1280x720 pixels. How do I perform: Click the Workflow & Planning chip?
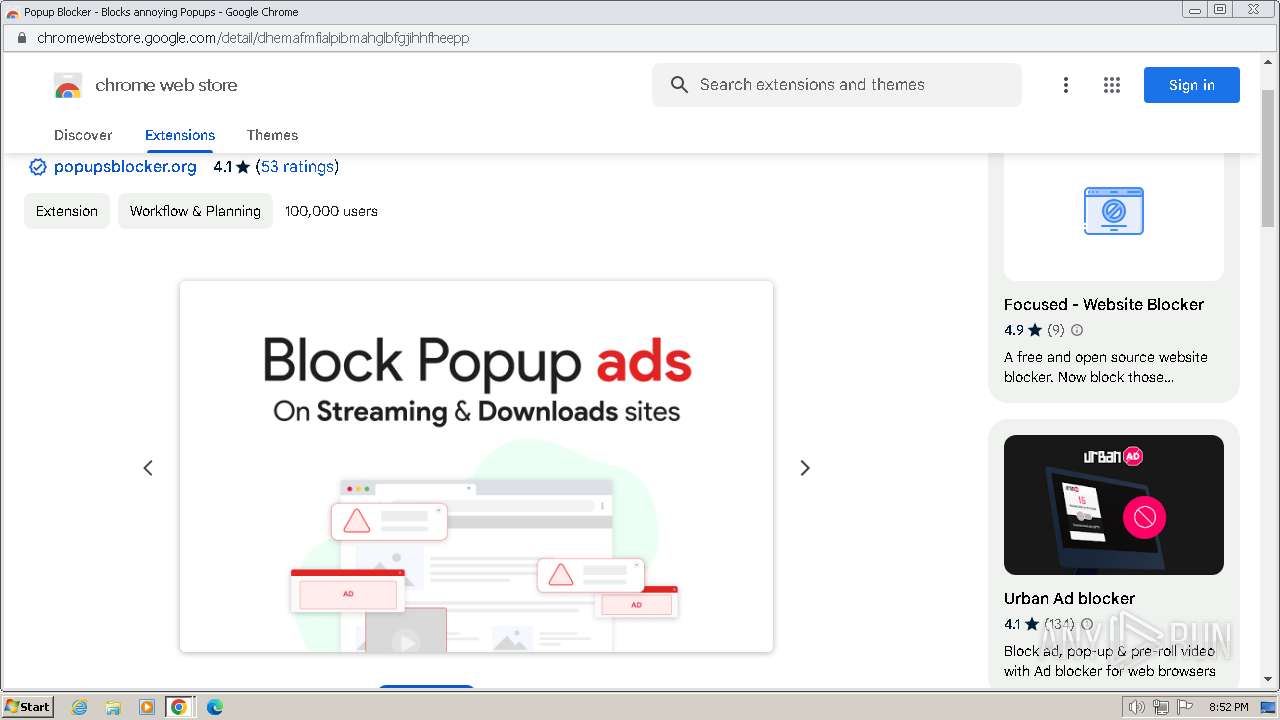[x=195, y=211]
